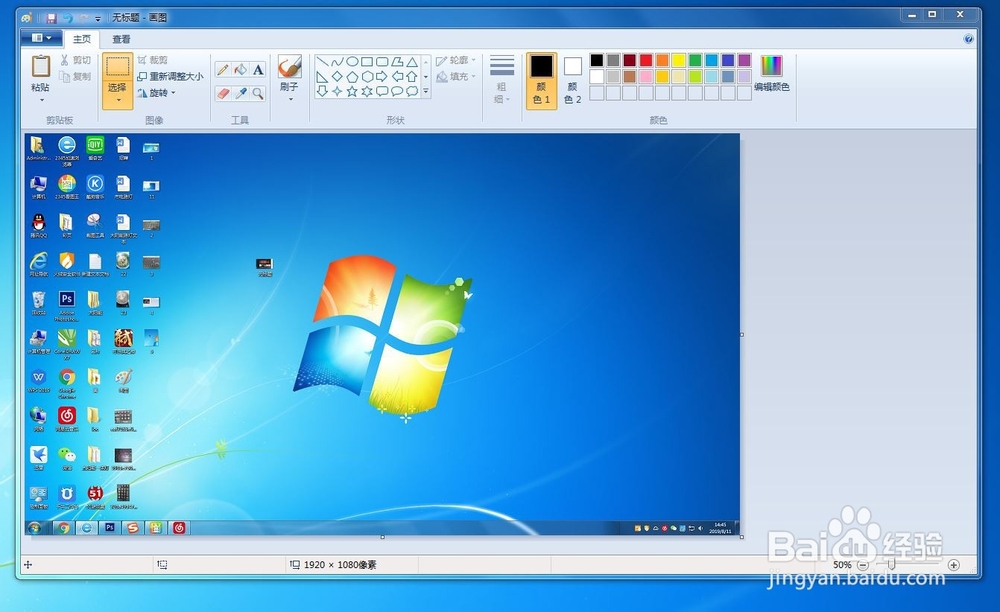The width and height of the screenshot is (1000, 612).
Task: Expand the Select (选择) options arrow
Action: pos(118,101)
